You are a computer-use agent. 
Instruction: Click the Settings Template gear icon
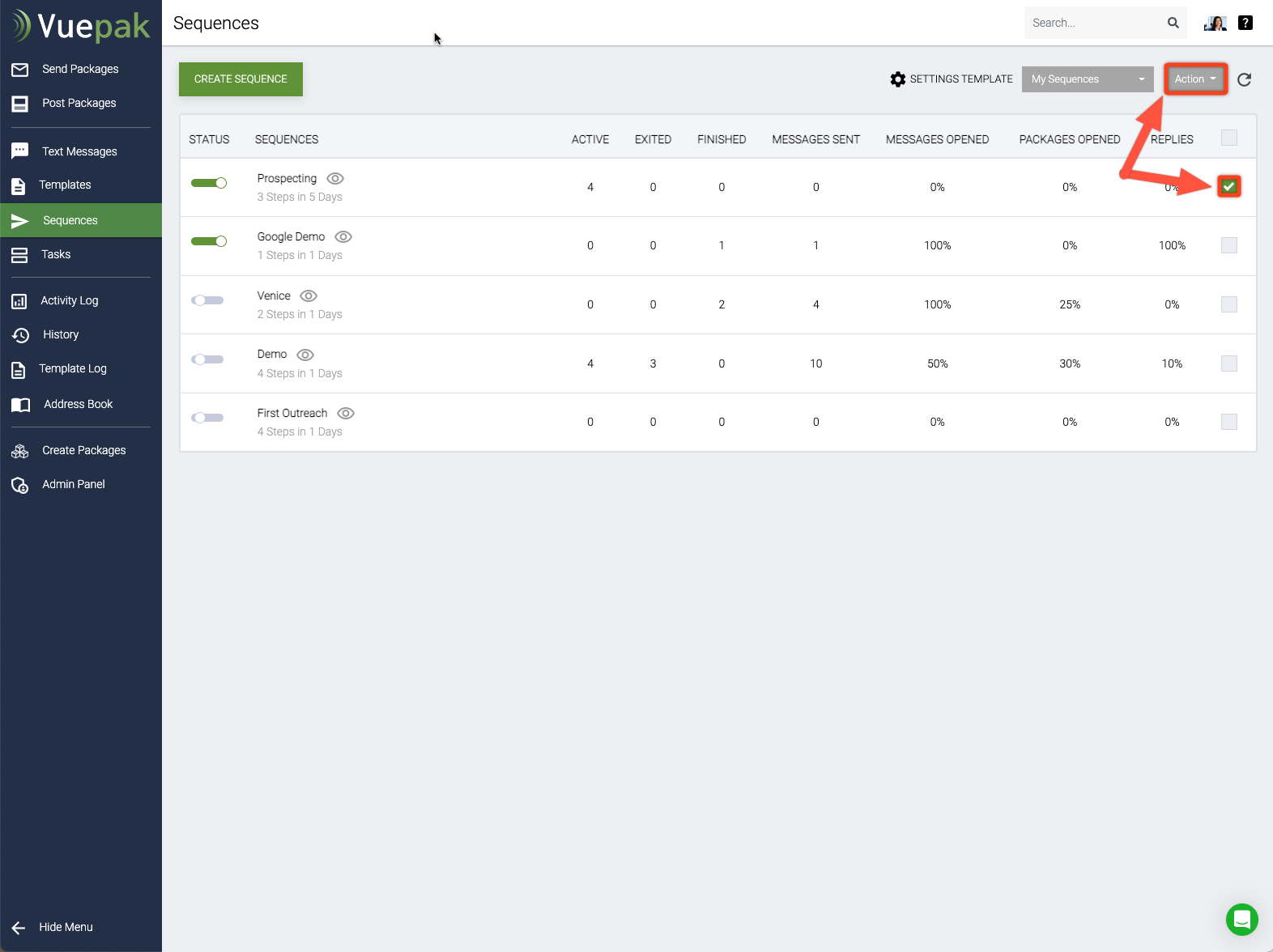tap(898, 79)
